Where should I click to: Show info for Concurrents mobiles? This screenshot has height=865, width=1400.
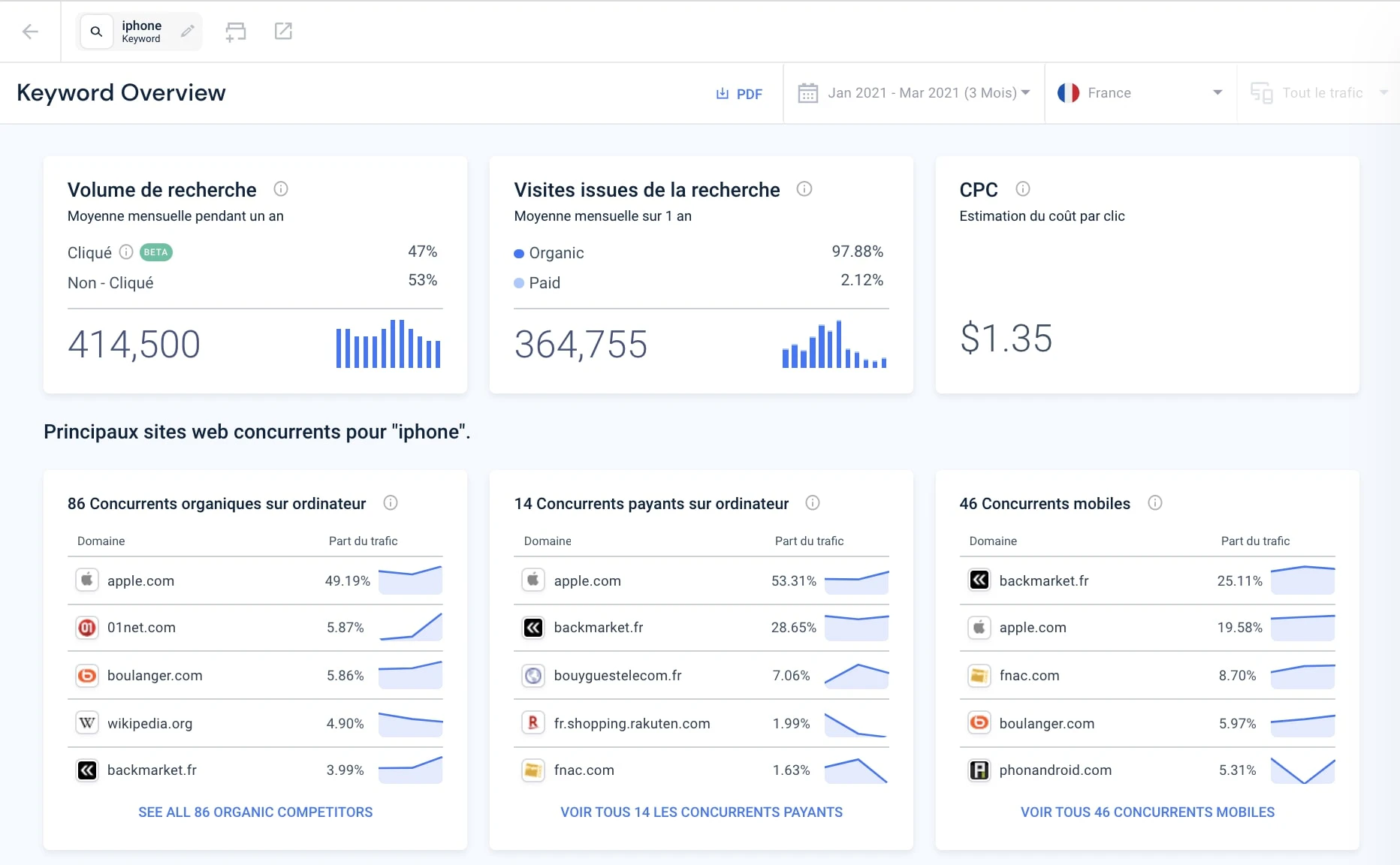tap(1155, 503)
